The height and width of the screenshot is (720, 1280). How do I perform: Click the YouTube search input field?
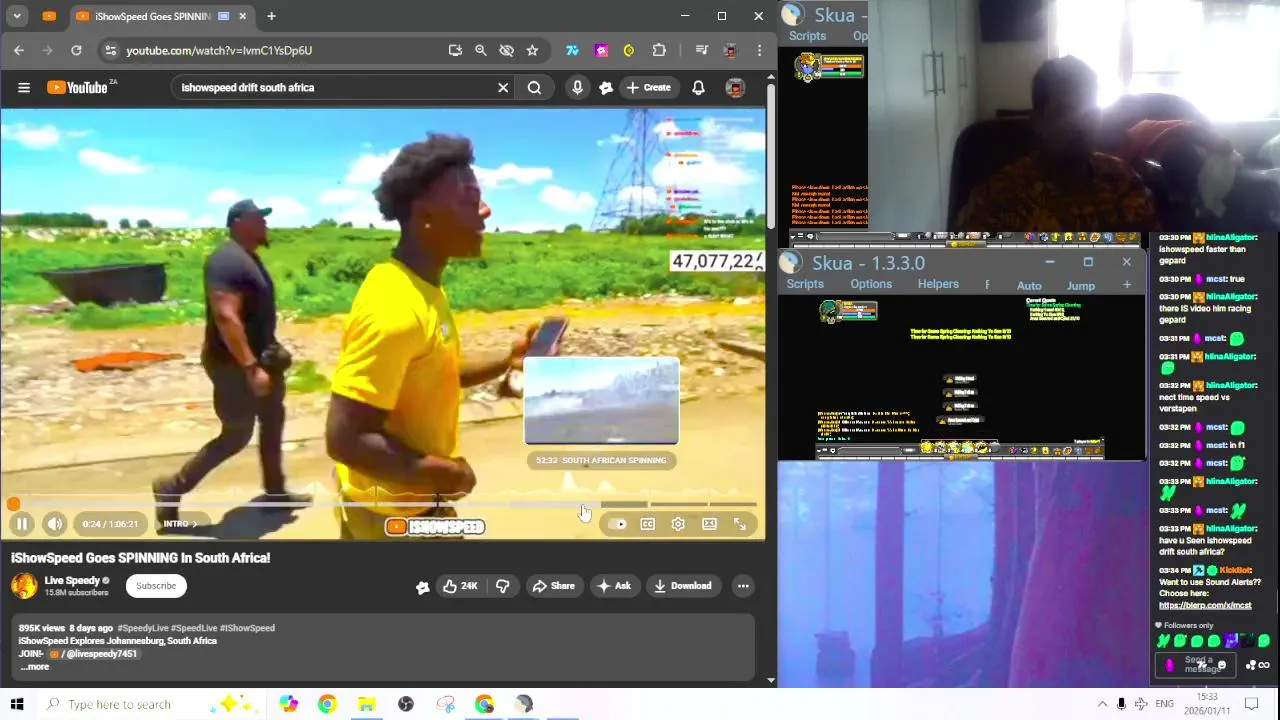[335, 87]
